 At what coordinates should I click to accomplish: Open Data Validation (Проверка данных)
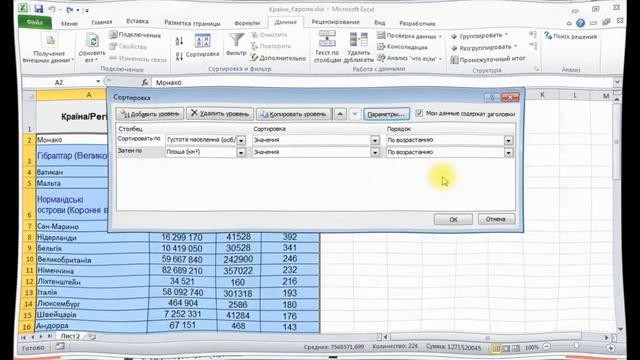click(409, 36)
